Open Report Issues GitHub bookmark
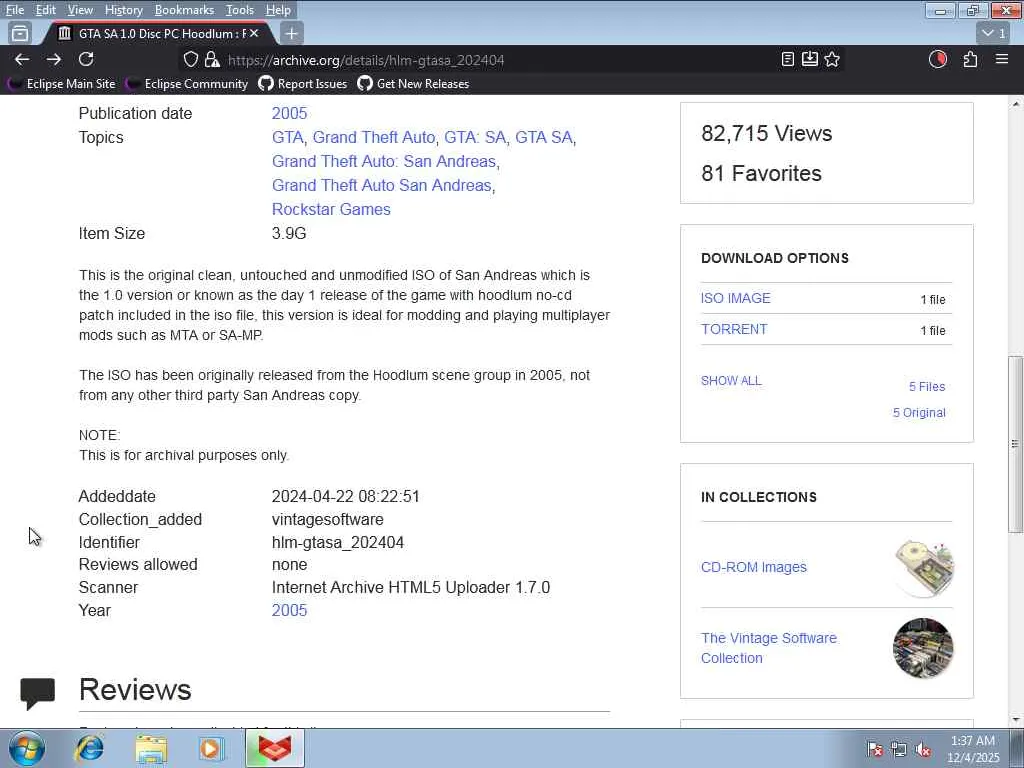This screenshot has width=1024, height=768. pyautogui.click(x=302, y=84)
